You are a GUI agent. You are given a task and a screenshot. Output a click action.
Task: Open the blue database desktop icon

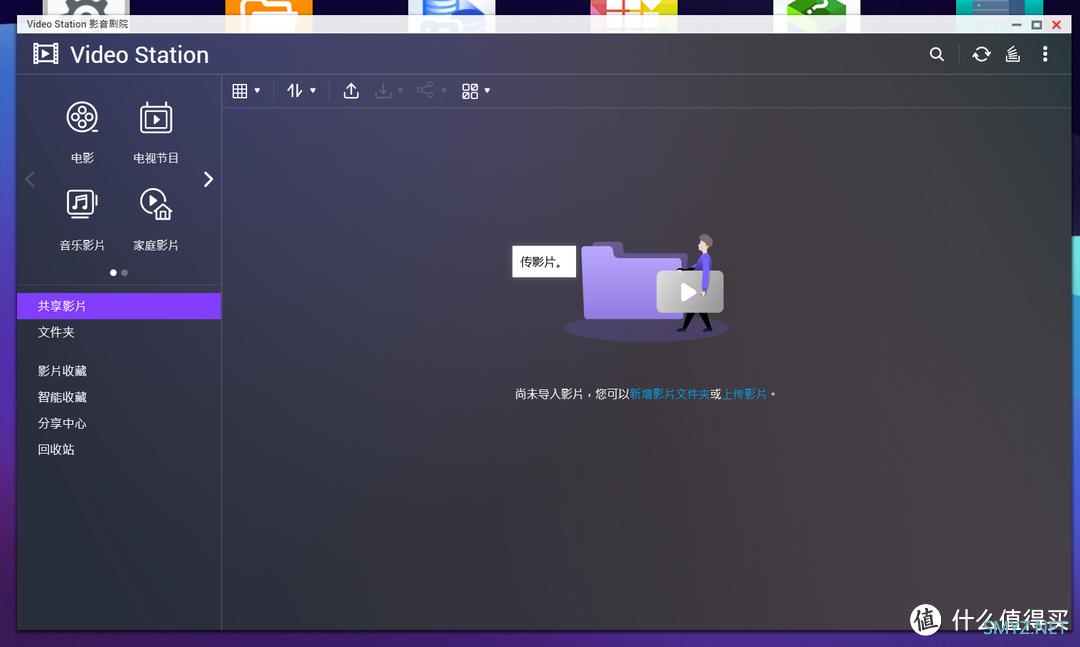451,16
